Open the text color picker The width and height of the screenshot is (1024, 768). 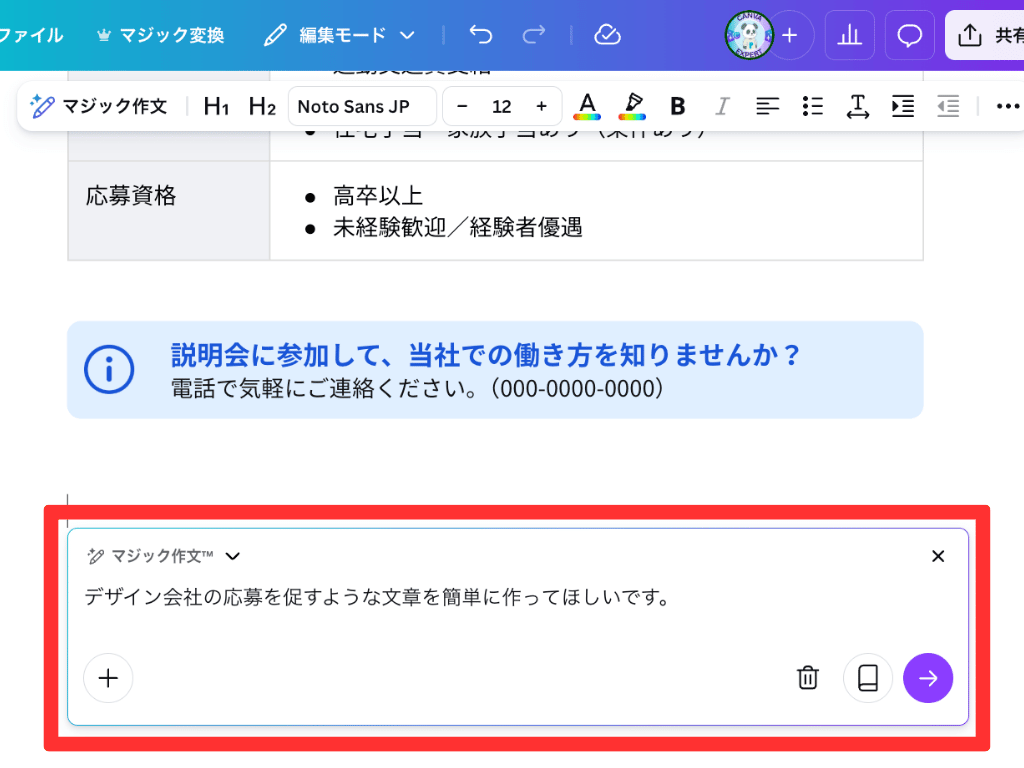587,106
